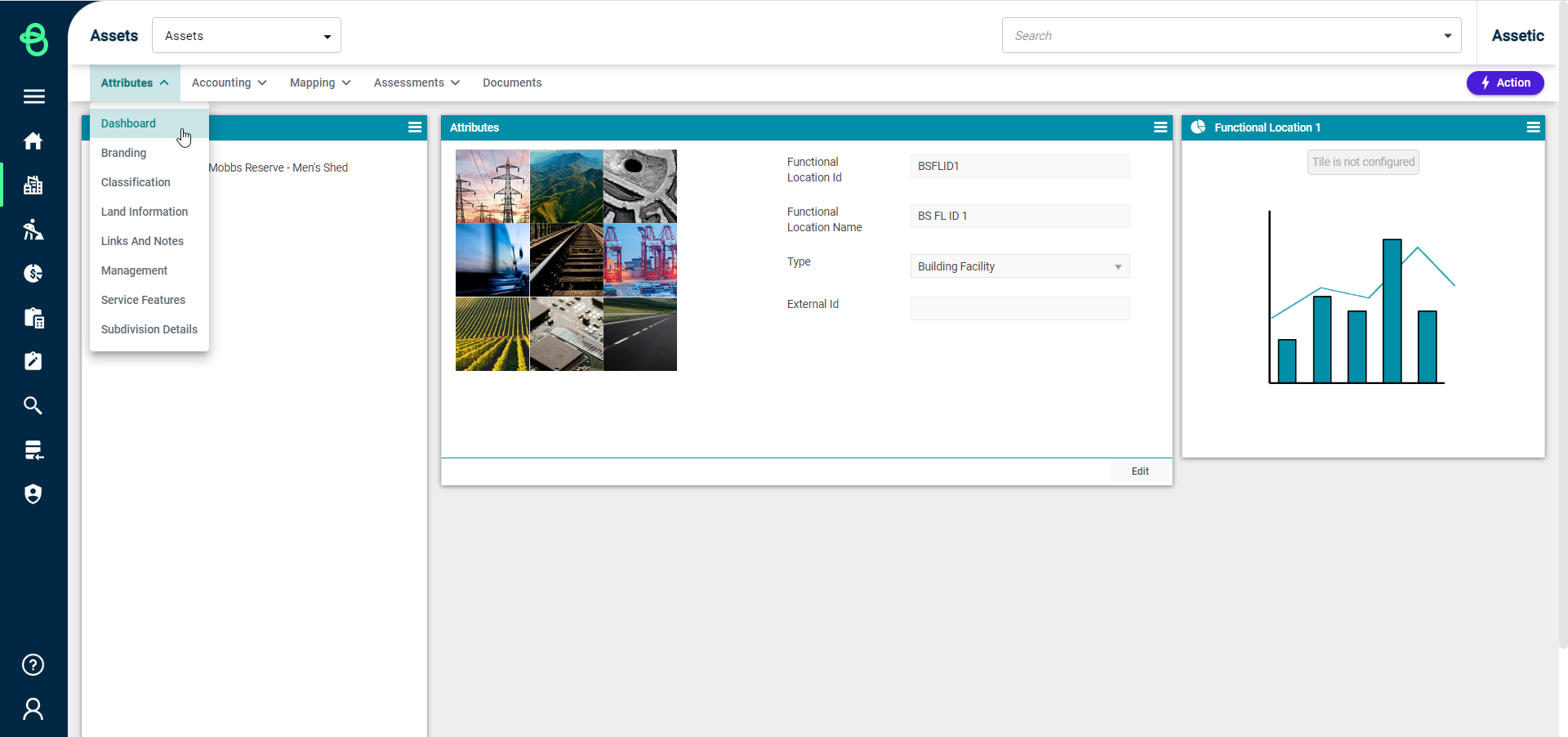Expand the Search box dropdown arrow

[1448, 36]
